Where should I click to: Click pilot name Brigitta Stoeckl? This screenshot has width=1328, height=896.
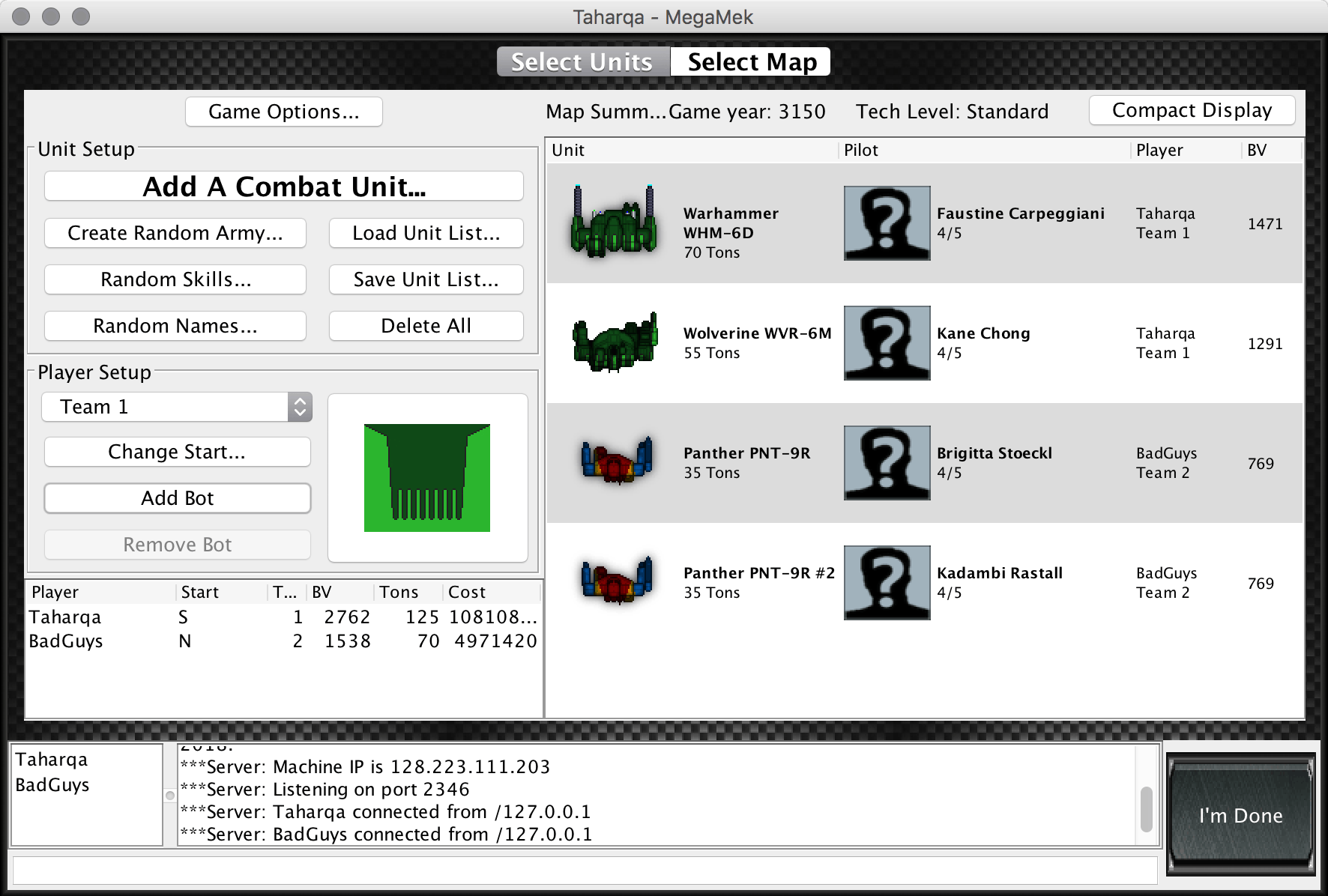click(x=995, y=453)
